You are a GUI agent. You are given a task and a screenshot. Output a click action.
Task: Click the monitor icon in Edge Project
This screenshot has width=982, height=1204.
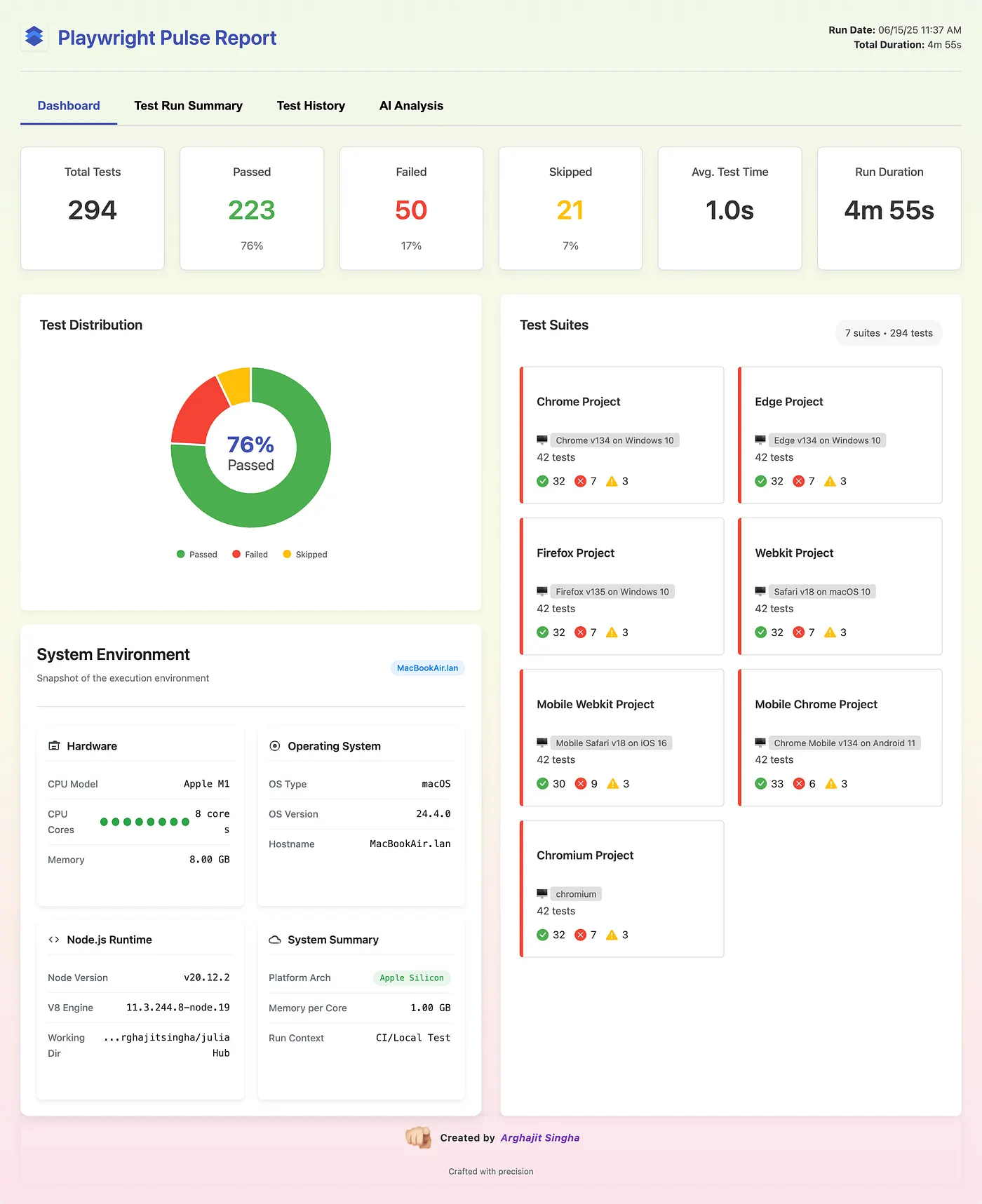[760, 440]
